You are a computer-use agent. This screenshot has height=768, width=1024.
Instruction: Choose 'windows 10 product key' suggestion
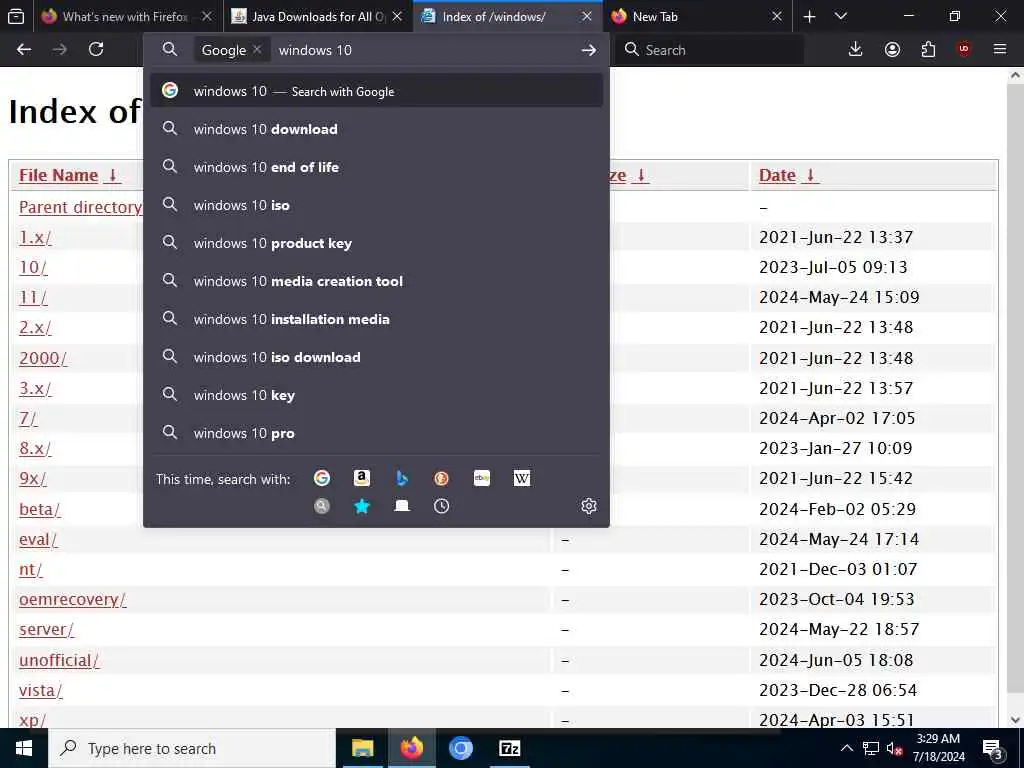376,243
